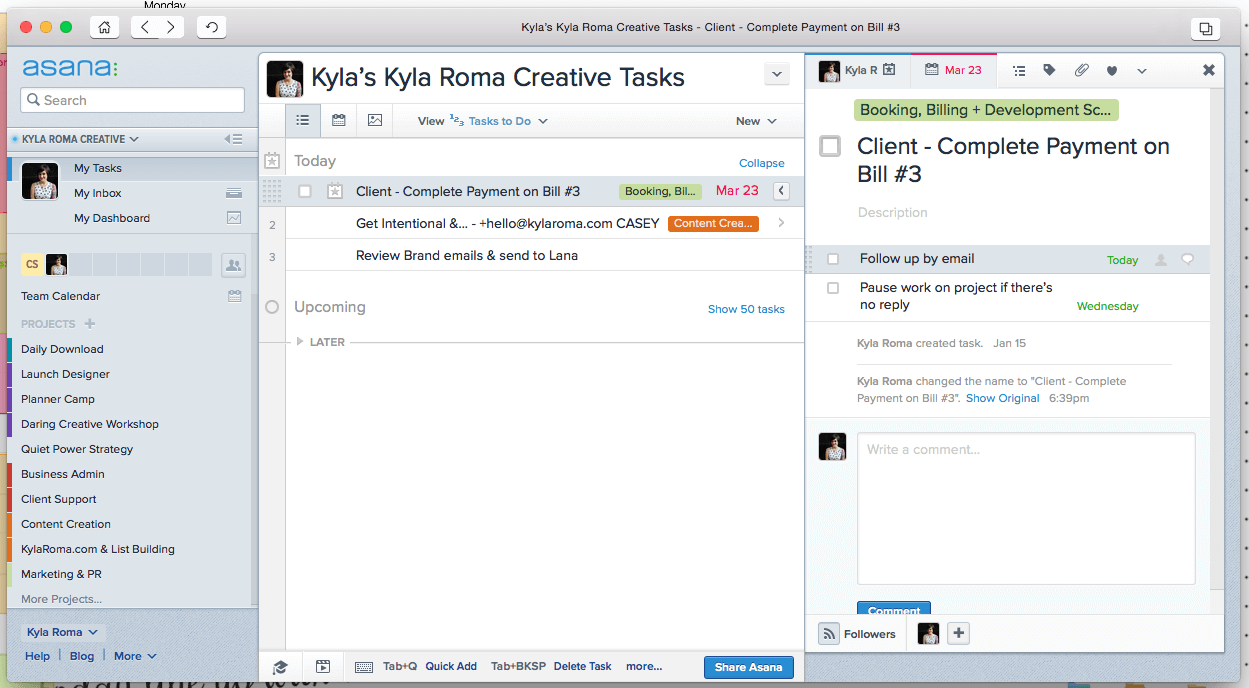1249x688 pixels.
Task: Focus the Search field
Action: point(132,100)
